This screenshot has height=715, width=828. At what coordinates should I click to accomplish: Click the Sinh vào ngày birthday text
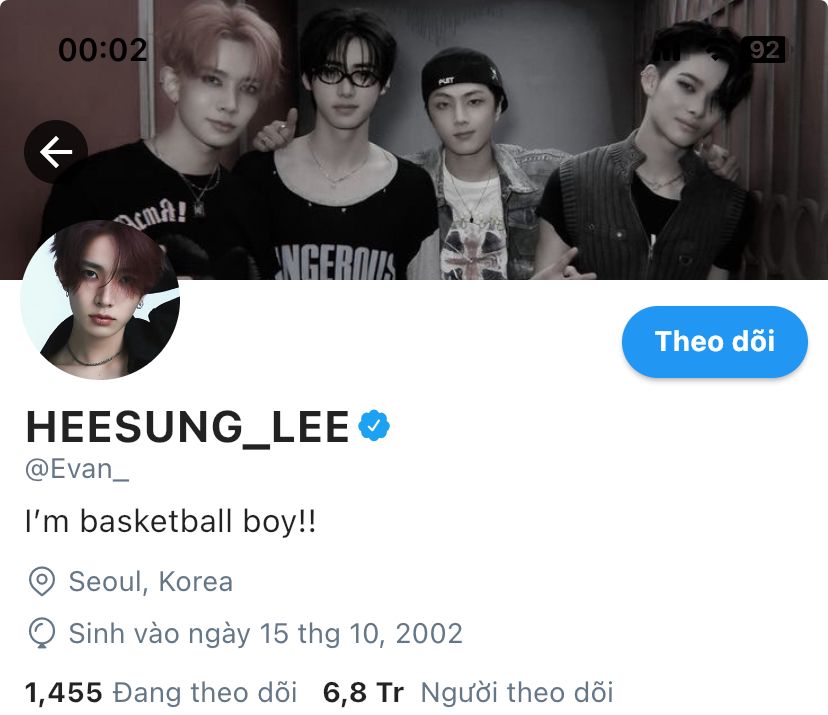click(266, 634)
